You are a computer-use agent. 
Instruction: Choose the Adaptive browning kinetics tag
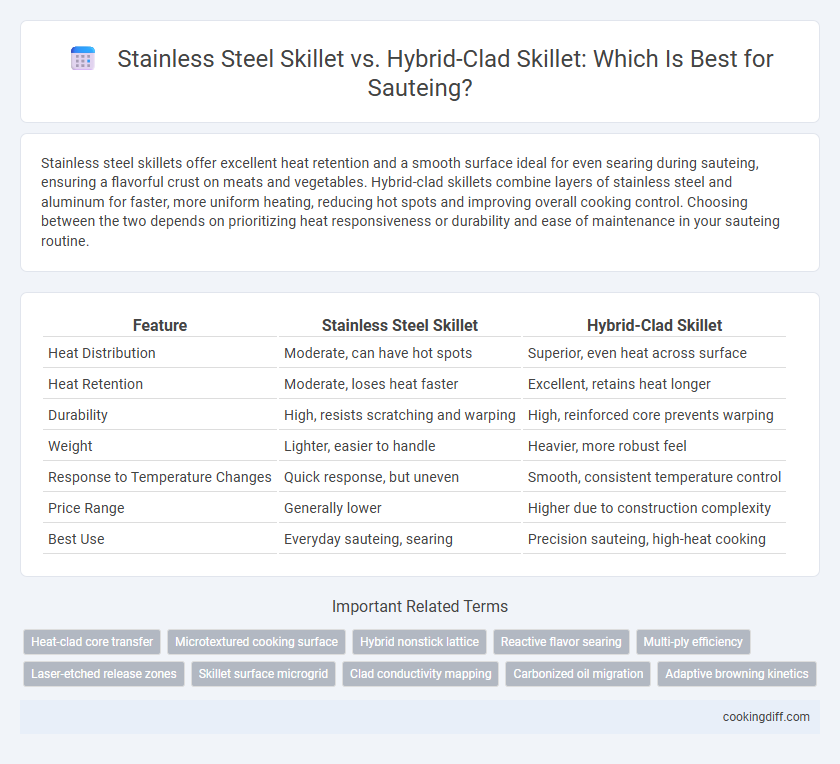[x=737, y=674]
